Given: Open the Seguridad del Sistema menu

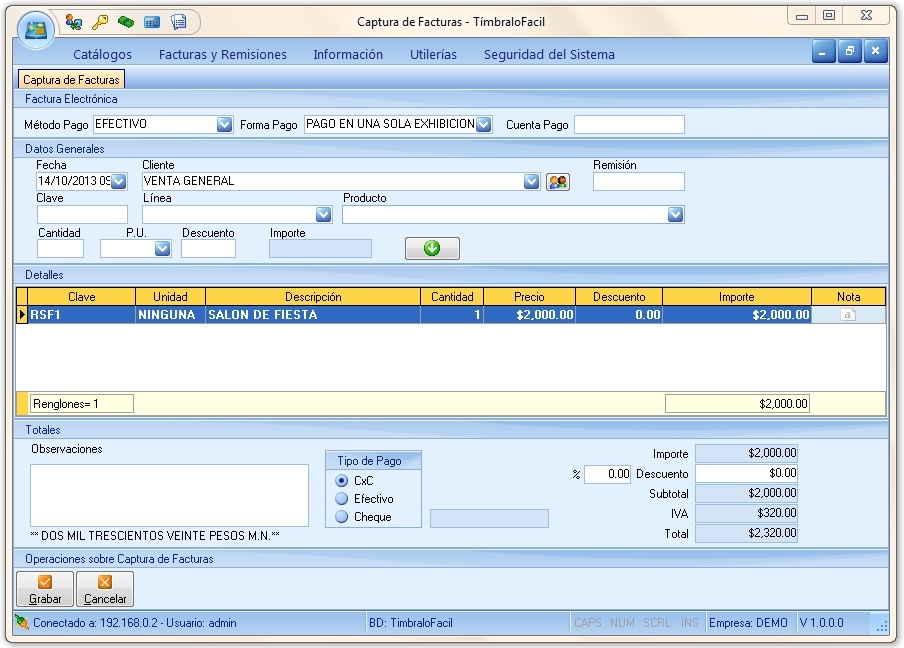Looking at the screenshot, I should pyautogui.click(x=549, y=54).
